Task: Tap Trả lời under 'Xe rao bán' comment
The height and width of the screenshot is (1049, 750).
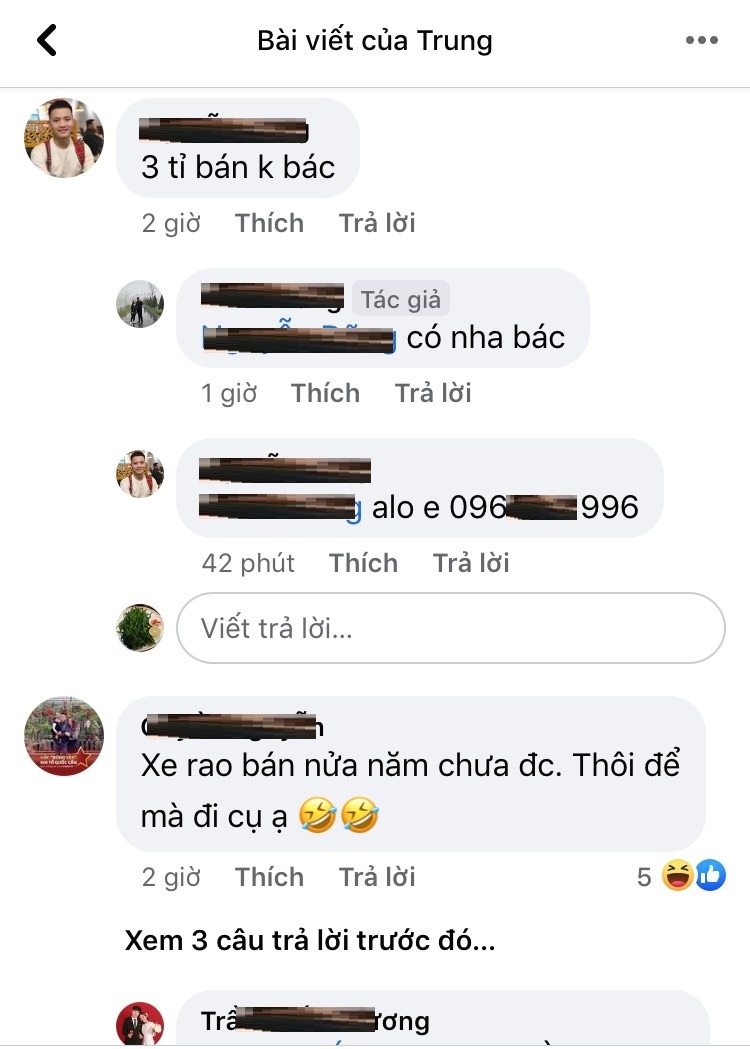Action: coord(377,877)
